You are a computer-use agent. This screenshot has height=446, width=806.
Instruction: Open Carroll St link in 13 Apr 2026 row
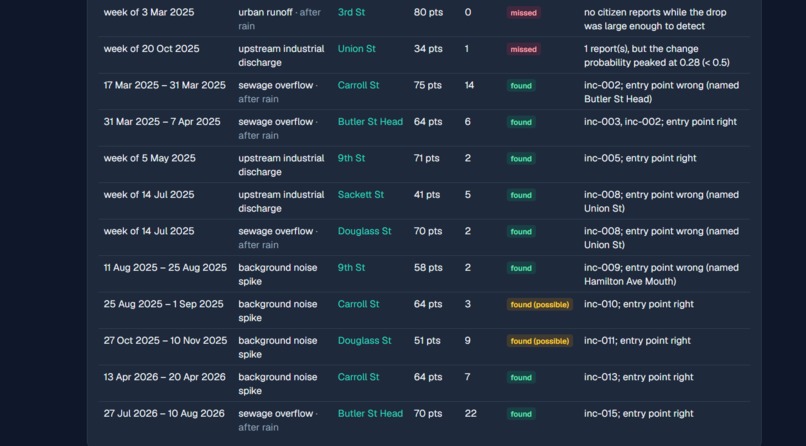coord(358,377)
